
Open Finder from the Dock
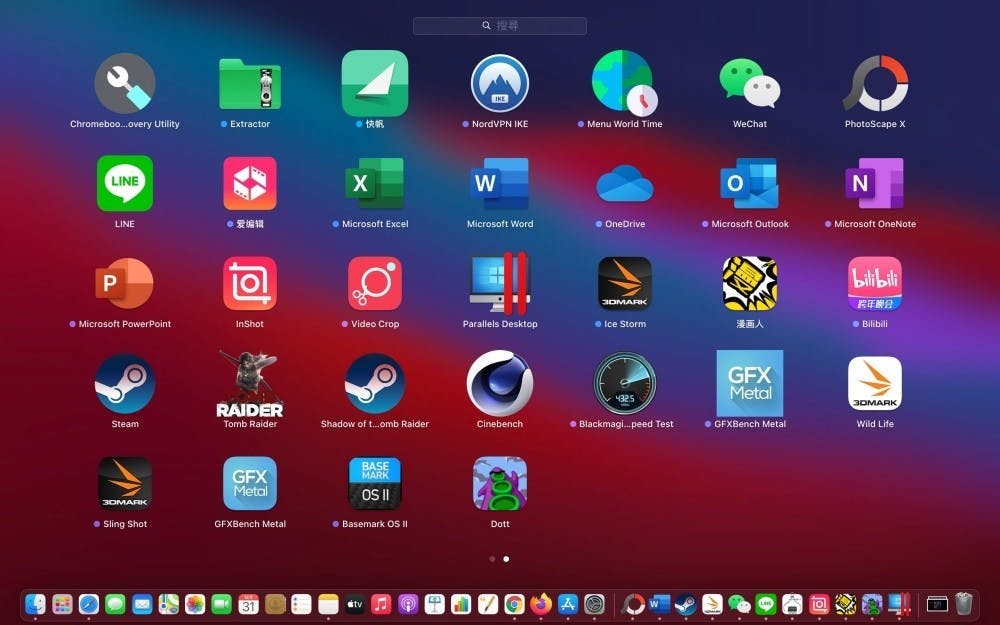point(36,604)
